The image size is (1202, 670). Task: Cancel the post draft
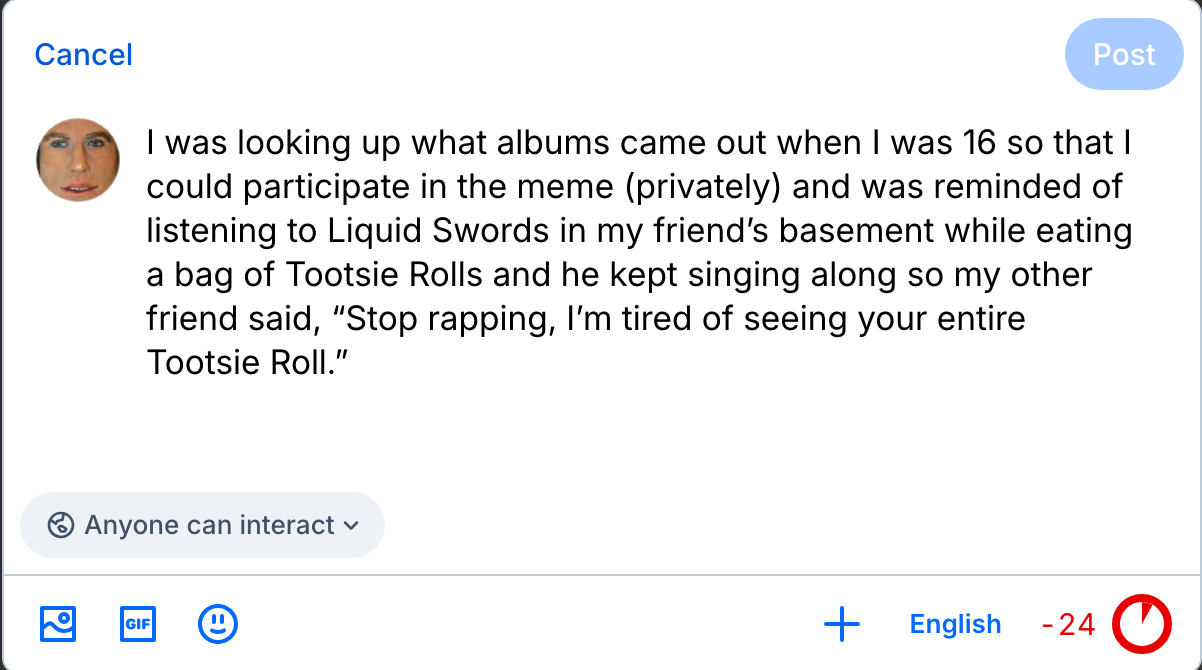coord(83,55)
